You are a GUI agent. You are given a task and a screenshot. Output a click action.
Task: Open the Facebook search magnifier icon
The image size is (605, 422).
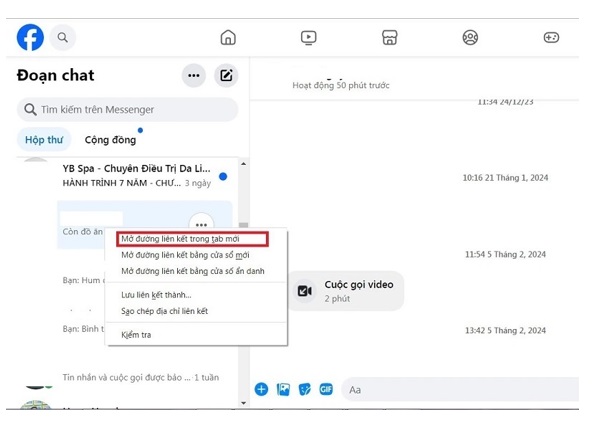(63, 38)
